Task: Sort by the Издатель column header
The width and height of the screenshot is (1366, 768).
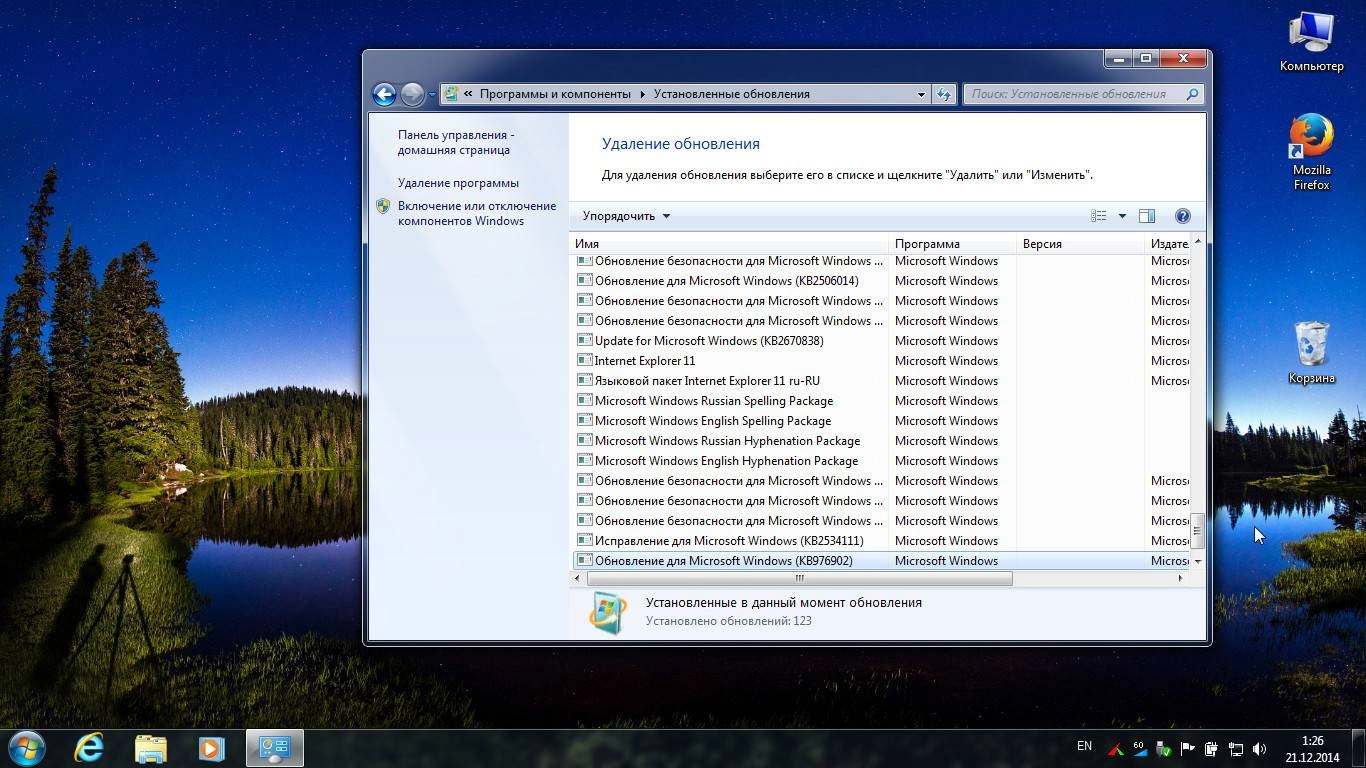Action: [x=1168, y=244]
